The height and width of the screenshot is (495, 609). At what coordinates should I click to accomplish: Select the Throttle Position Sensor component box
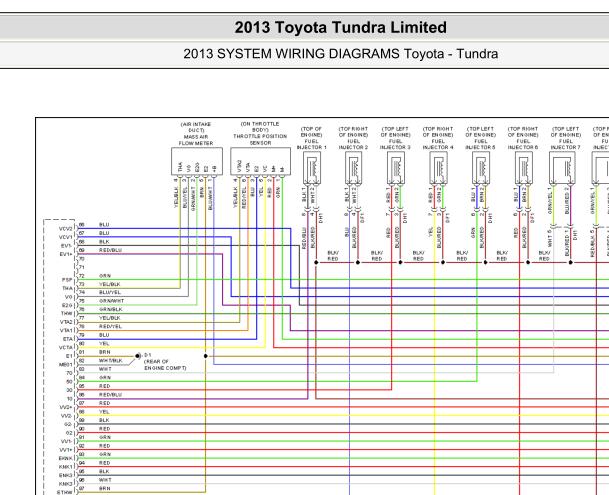coord(260,161)
